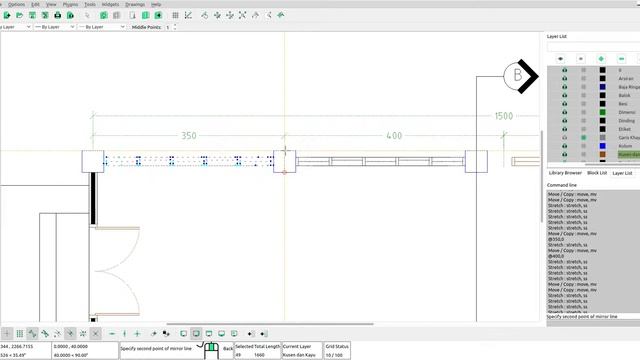Click the Save drawing icon
Viewport: 640px width, 360px height.
(x=32, y=16)
